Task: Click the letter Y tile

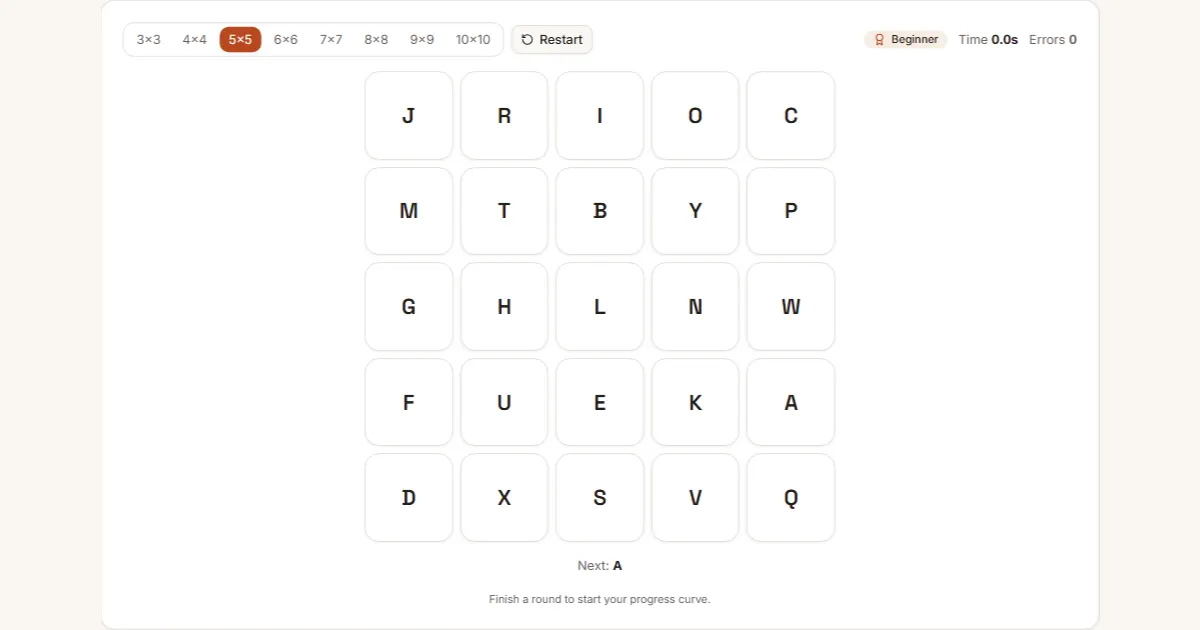Action: pos(695,211)
